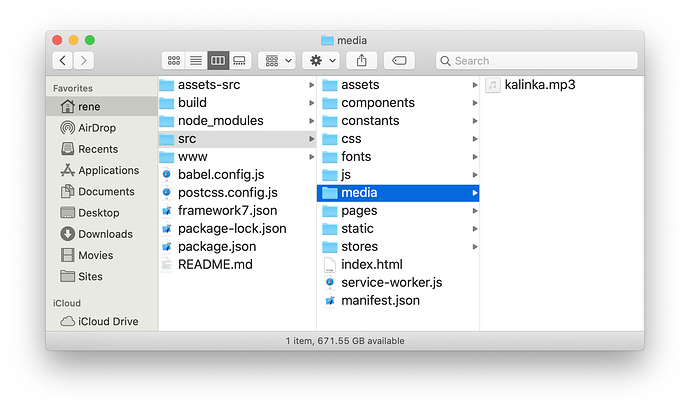Screen dimensions: 690x410
Task: Select the assets-src folder
Action: (x=237, y=84)
